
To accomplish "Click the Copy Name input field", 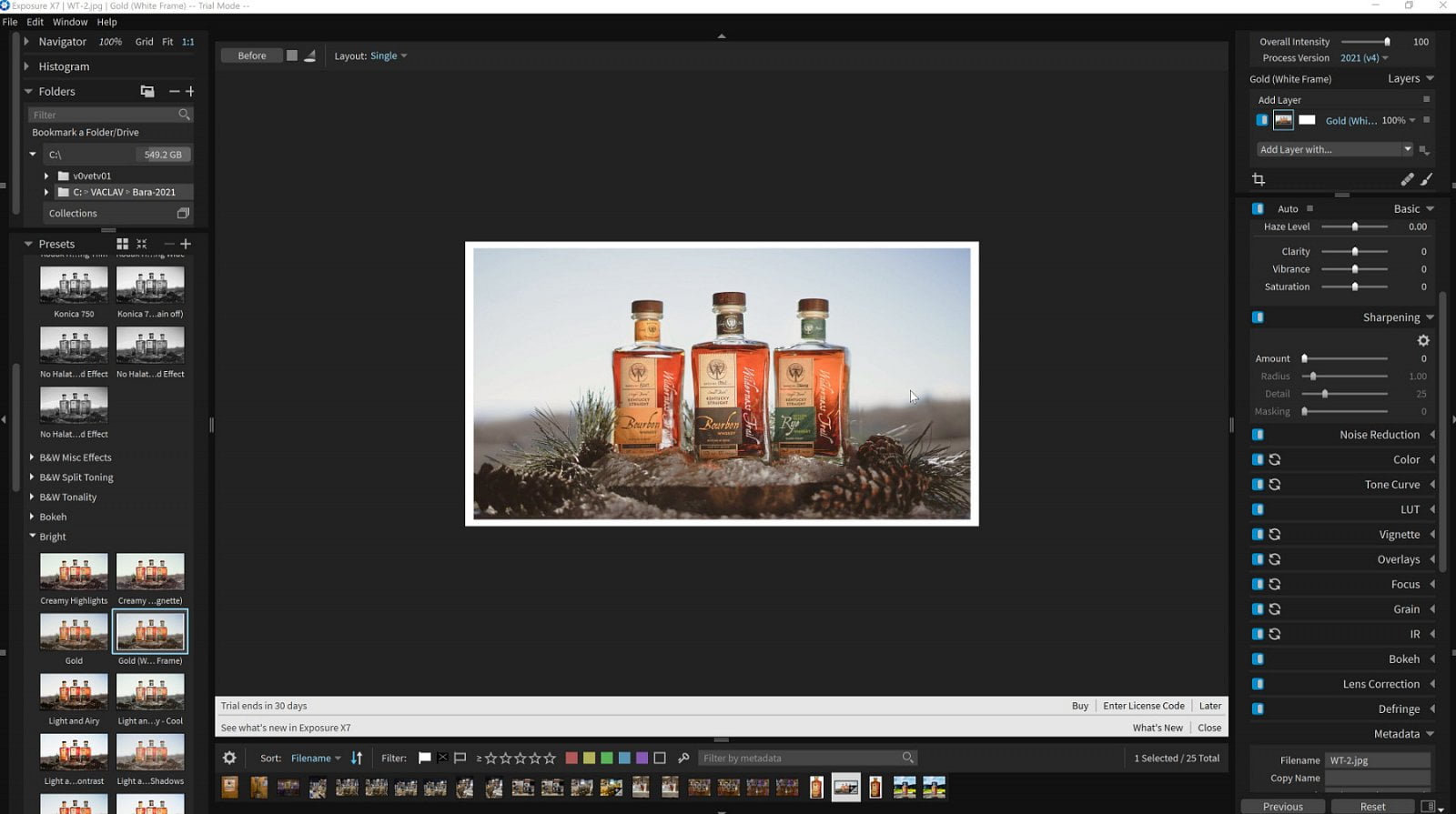I will pos(1377,779).
